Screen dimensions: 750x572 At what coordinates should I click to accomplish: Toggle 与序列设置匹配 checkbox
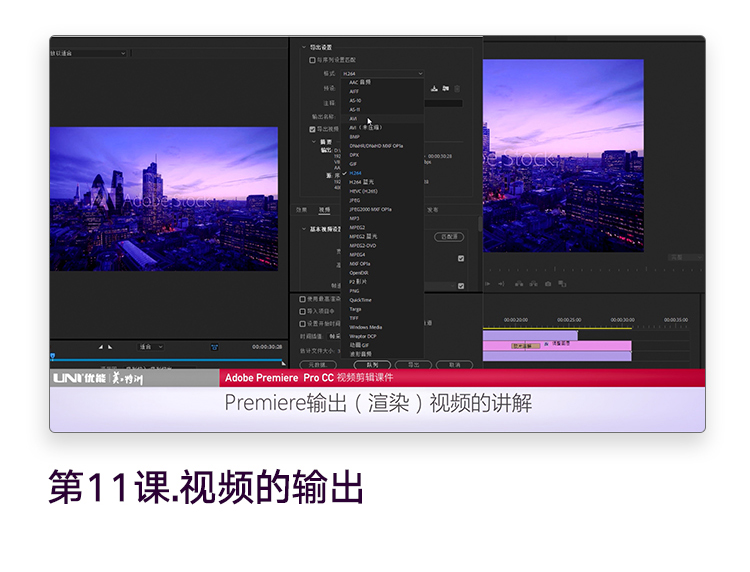pyautogui.click(x=312, y=60)
